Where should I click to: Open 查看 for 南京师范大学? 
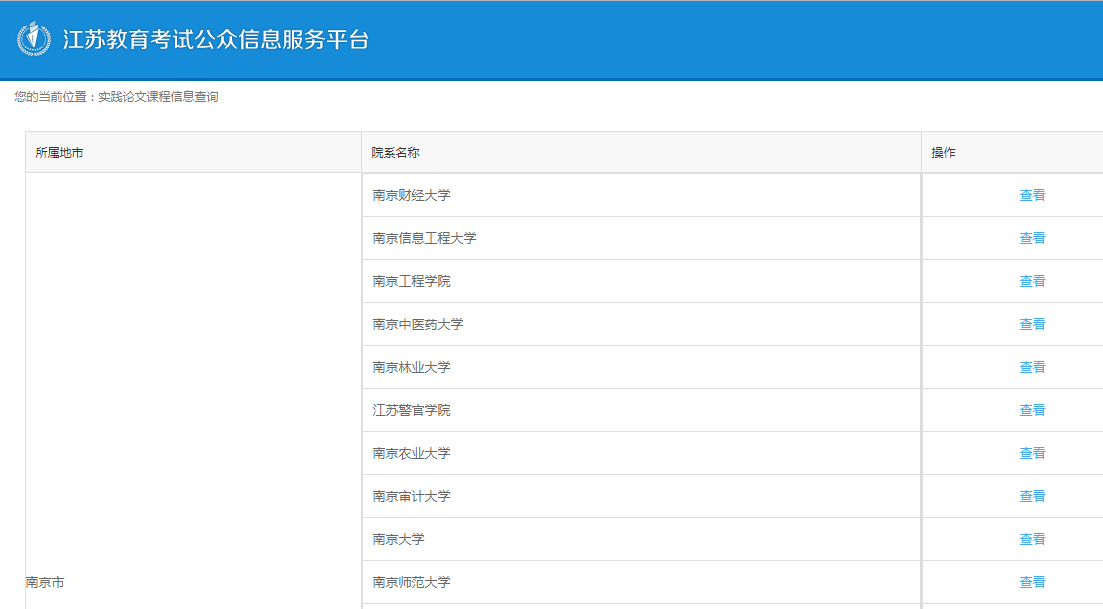[1032, 582]
